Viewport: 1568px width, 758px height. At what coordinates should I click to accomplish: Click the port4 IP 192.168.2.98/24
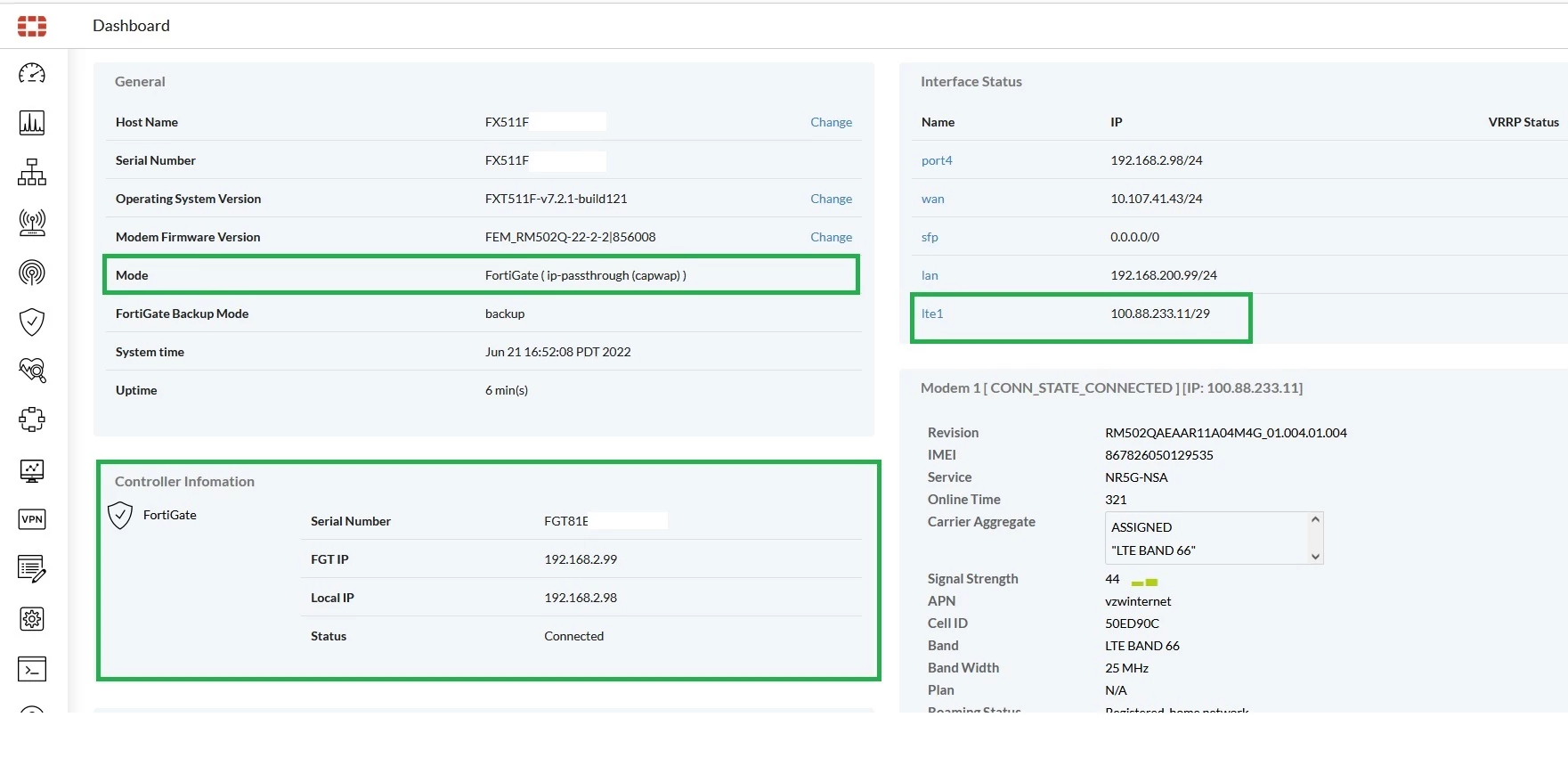[x=1156, y=160]
